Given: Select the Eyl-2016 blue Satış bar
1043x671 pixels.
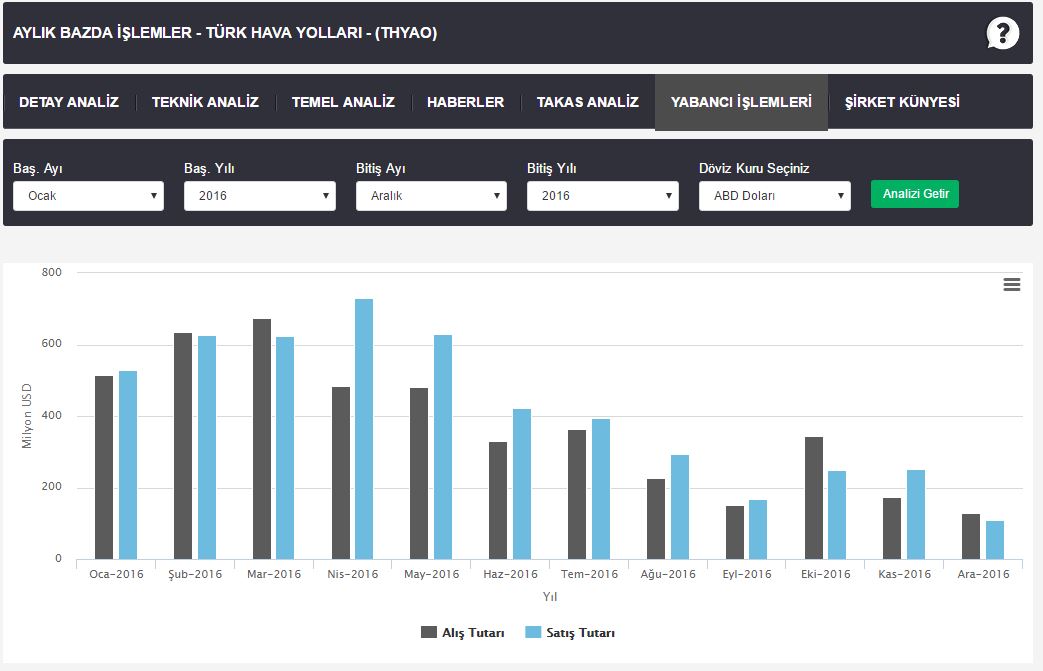Looking at the screenshot, I should coord(758,529).
